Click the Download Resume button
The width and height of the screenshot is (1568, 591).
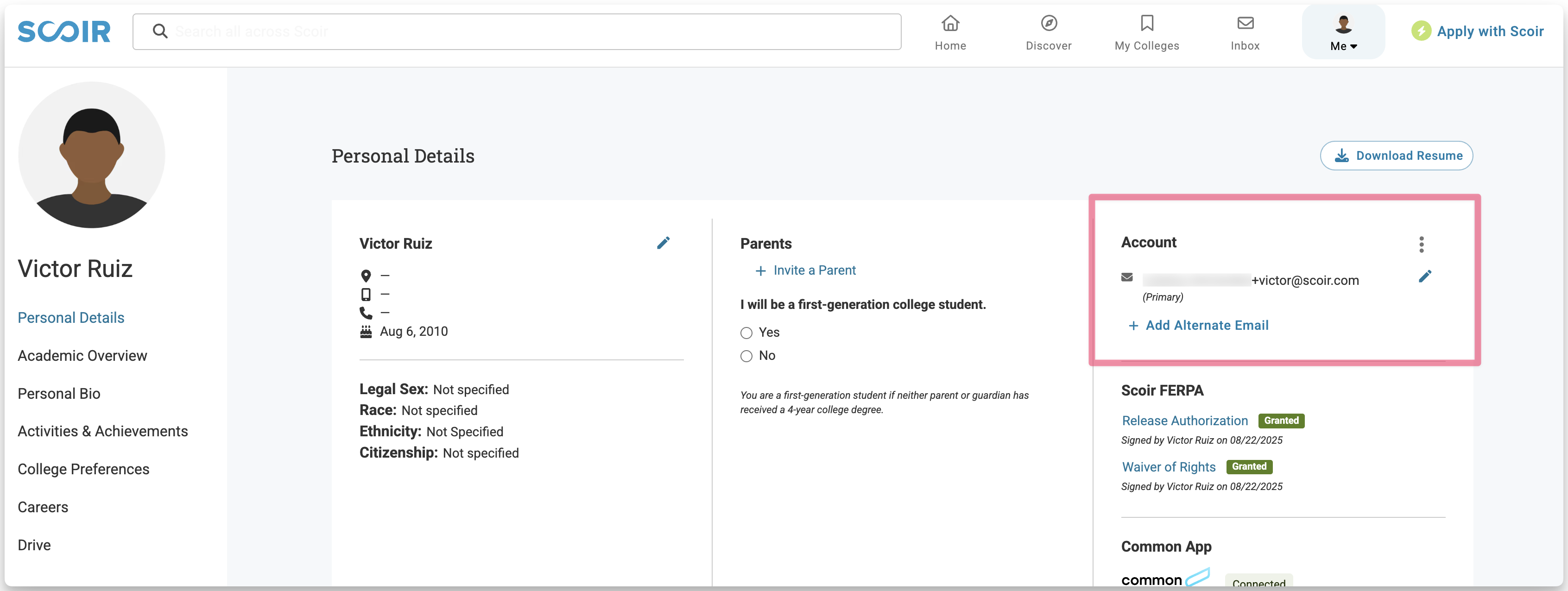(x=1396, y=156)
